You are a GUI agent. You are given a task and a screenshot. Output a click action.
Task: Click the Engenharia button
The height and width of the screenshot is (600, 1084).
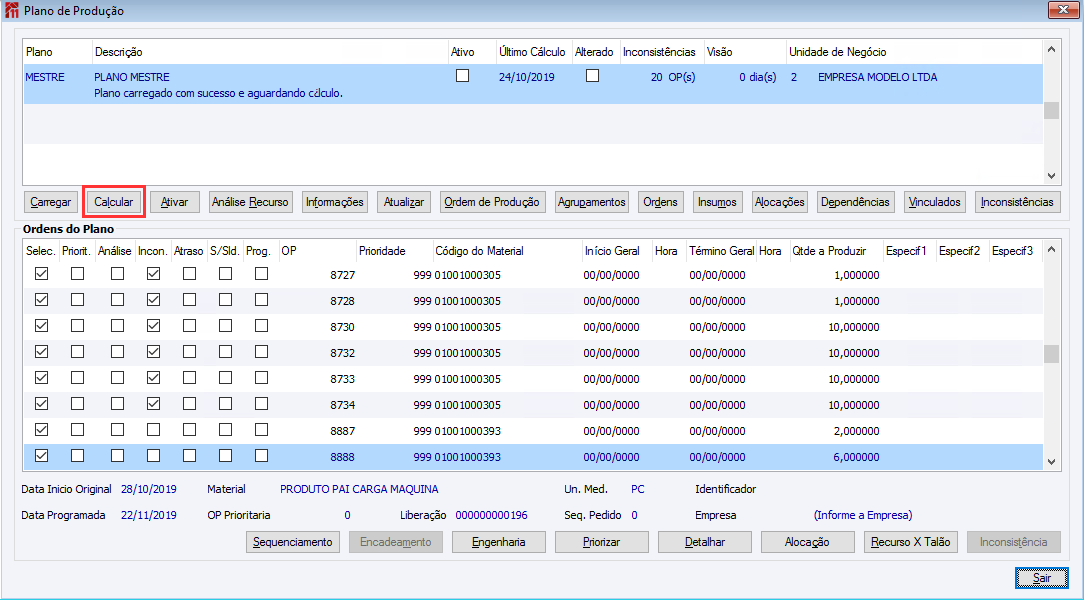pyautogui.click(x=498, y=542)
